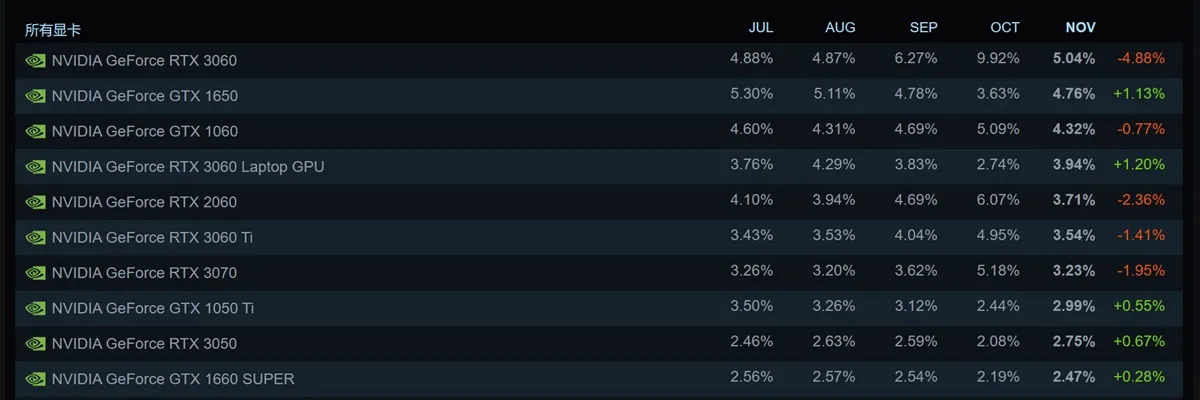
Task: Click the 9.92% October value
Action: [999, 60]
